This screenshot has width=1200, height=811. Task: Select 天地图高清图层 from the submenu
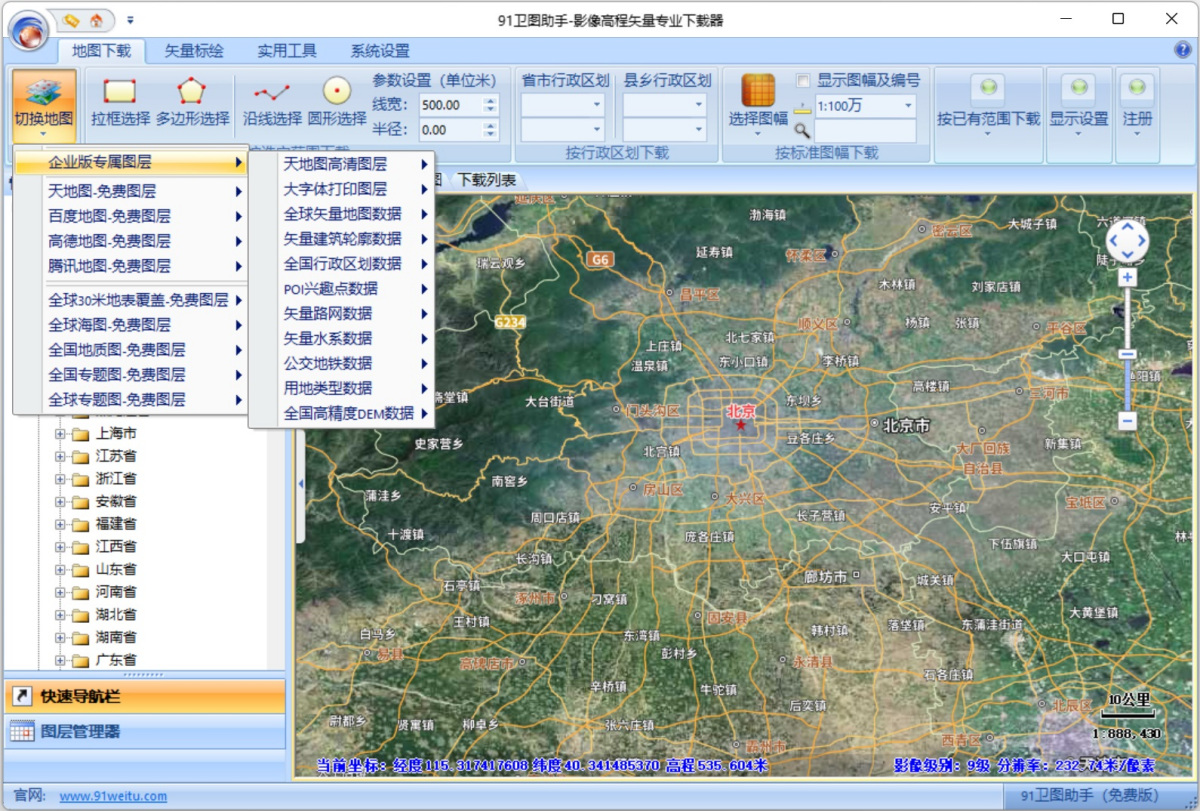point(335,164)
